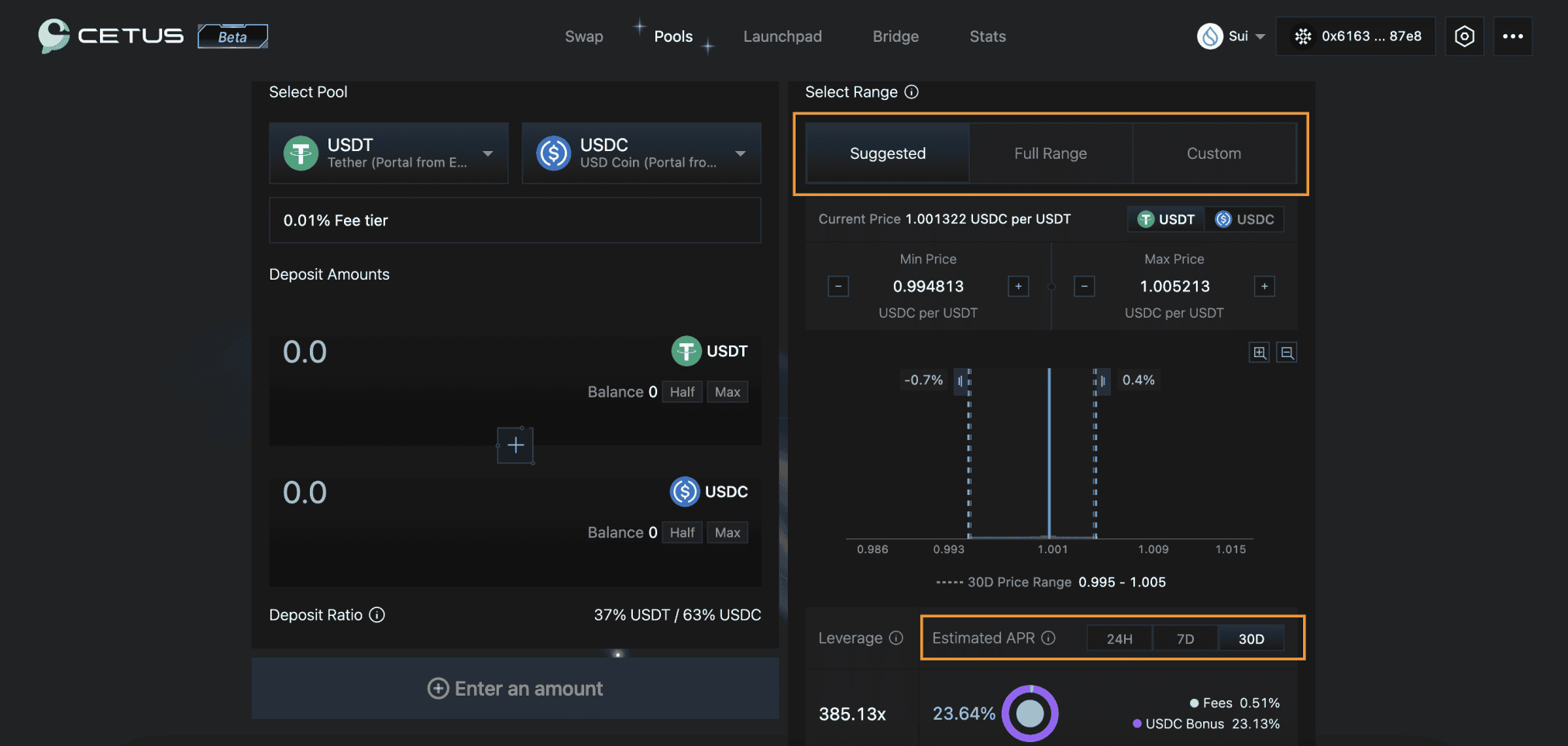Open the Bridge page
This screenshot has width=1568, height=746.
[896, 36]
